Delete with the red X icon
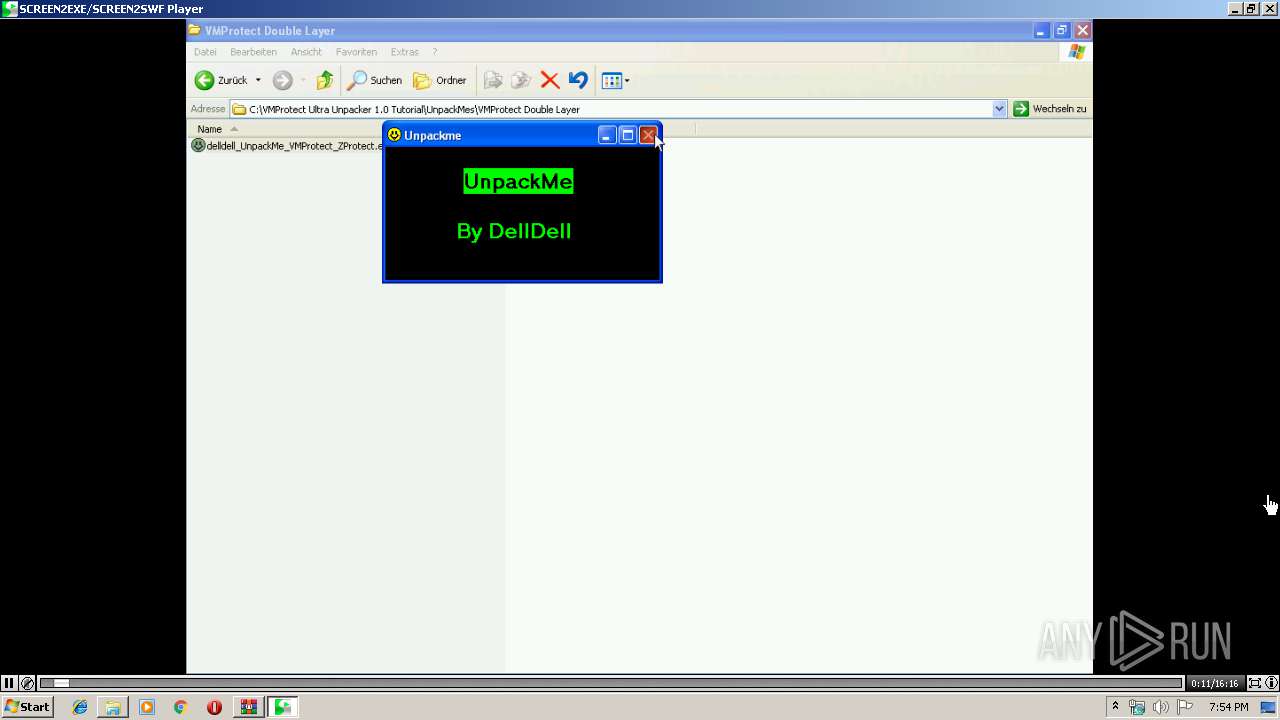 tap(549, 80)
